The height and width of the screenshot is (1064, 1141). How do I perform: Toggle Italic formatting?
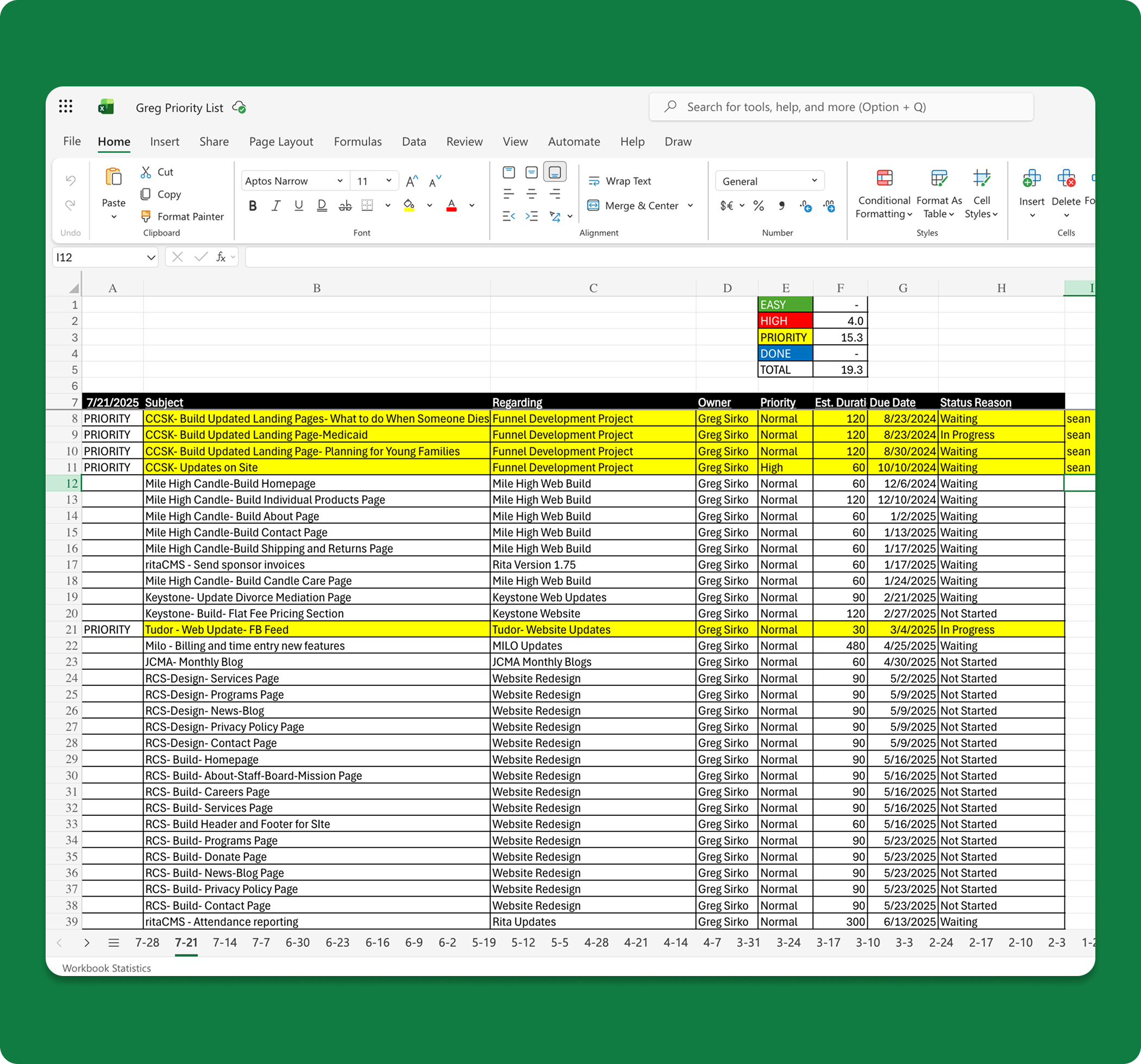[276, 206]
